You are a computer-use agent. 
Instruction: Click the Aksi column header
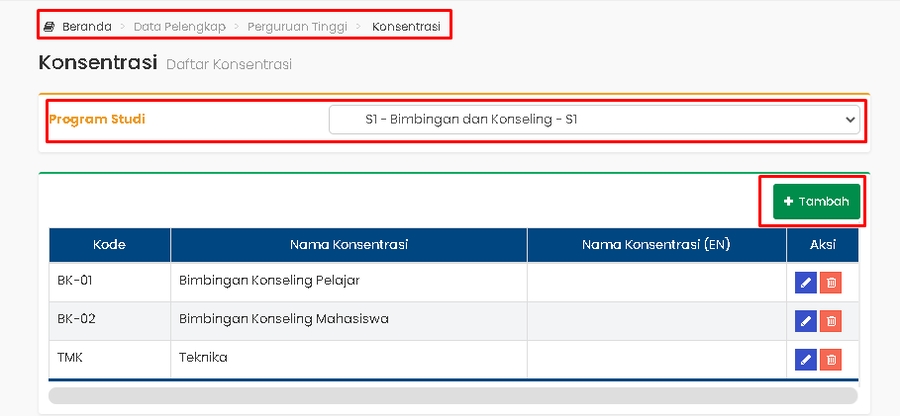click(x=822, y=245)
